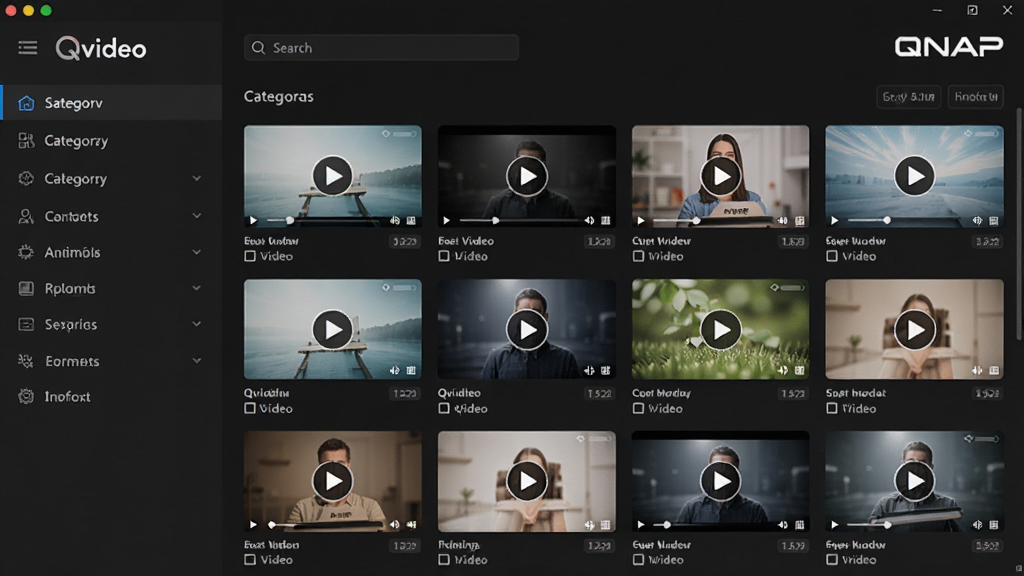Open grid view icon on top-row lake pier video
The image size is (1024, 576).
[x=411, y=221]
